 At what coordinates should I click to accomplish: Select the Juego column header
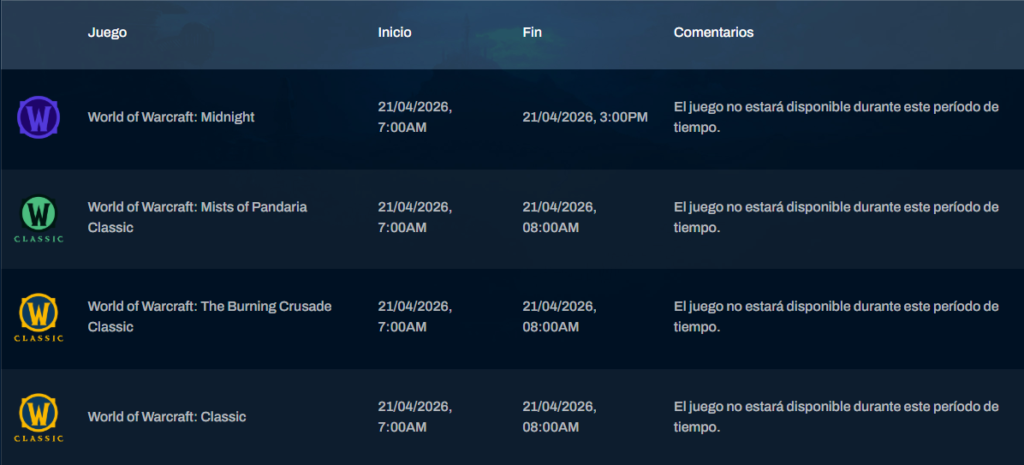[x=107, y=32]
